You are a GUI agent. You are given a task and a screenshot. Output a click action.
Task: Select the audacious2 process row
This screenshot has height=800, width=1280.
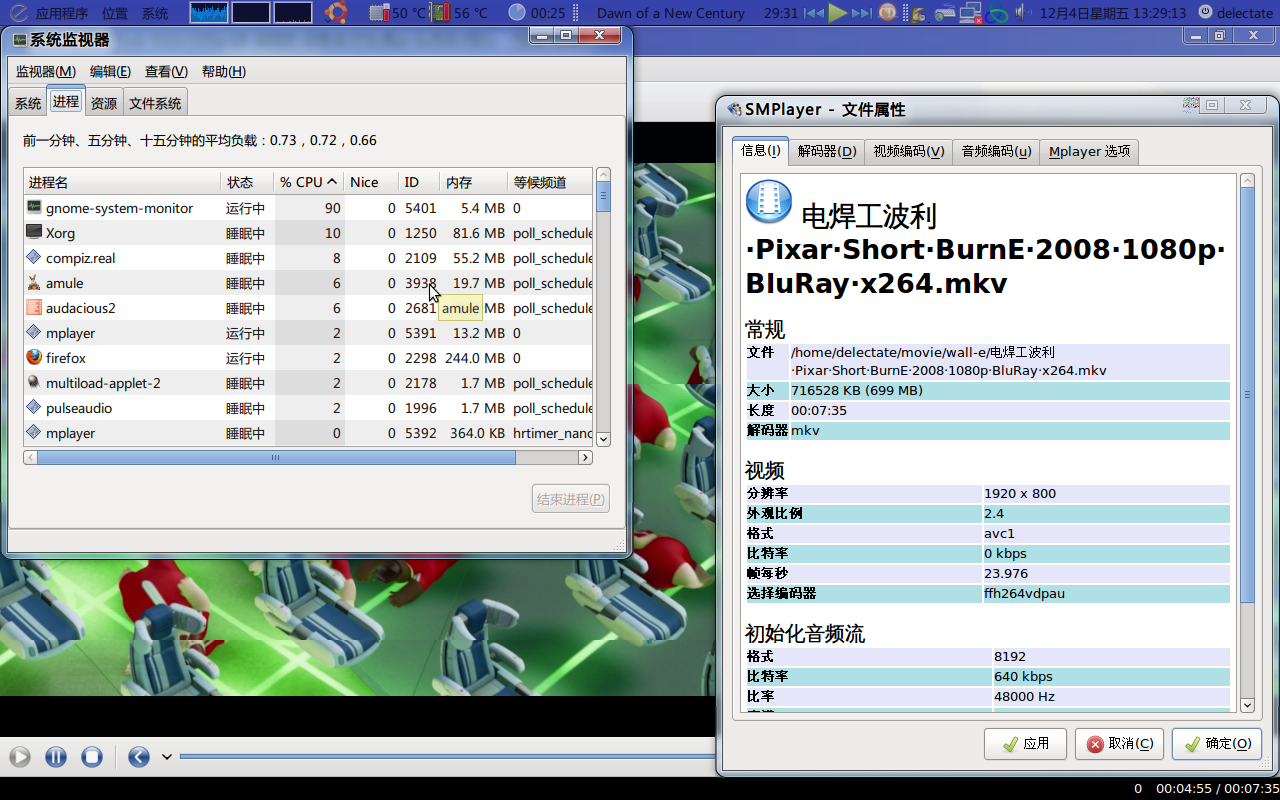click(x=308, y=308)
